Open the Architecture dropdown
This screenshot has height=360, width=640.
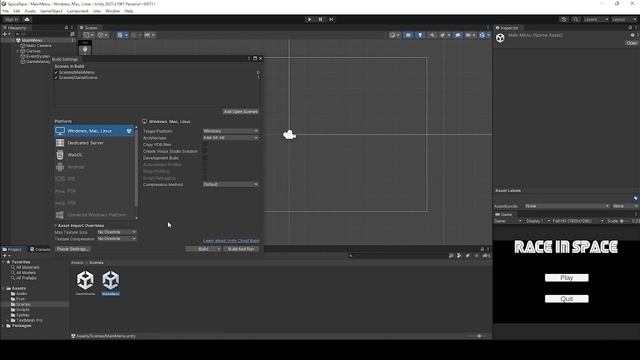click(x=231, y=138)
